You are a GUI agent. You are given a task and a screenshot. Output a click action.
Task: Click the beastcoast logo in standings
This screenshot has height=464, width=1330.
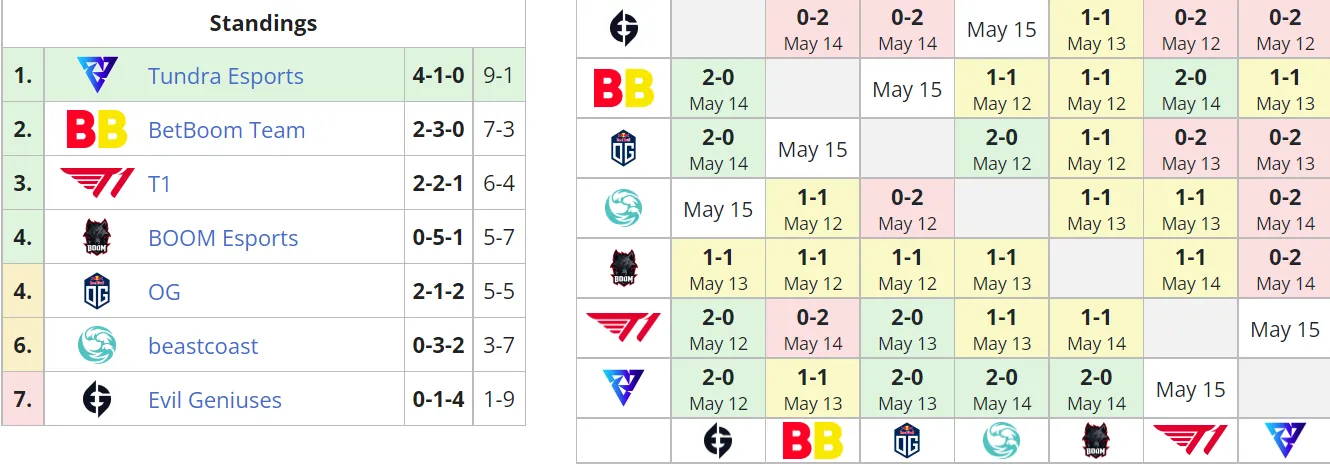click(x=97, y=346)
